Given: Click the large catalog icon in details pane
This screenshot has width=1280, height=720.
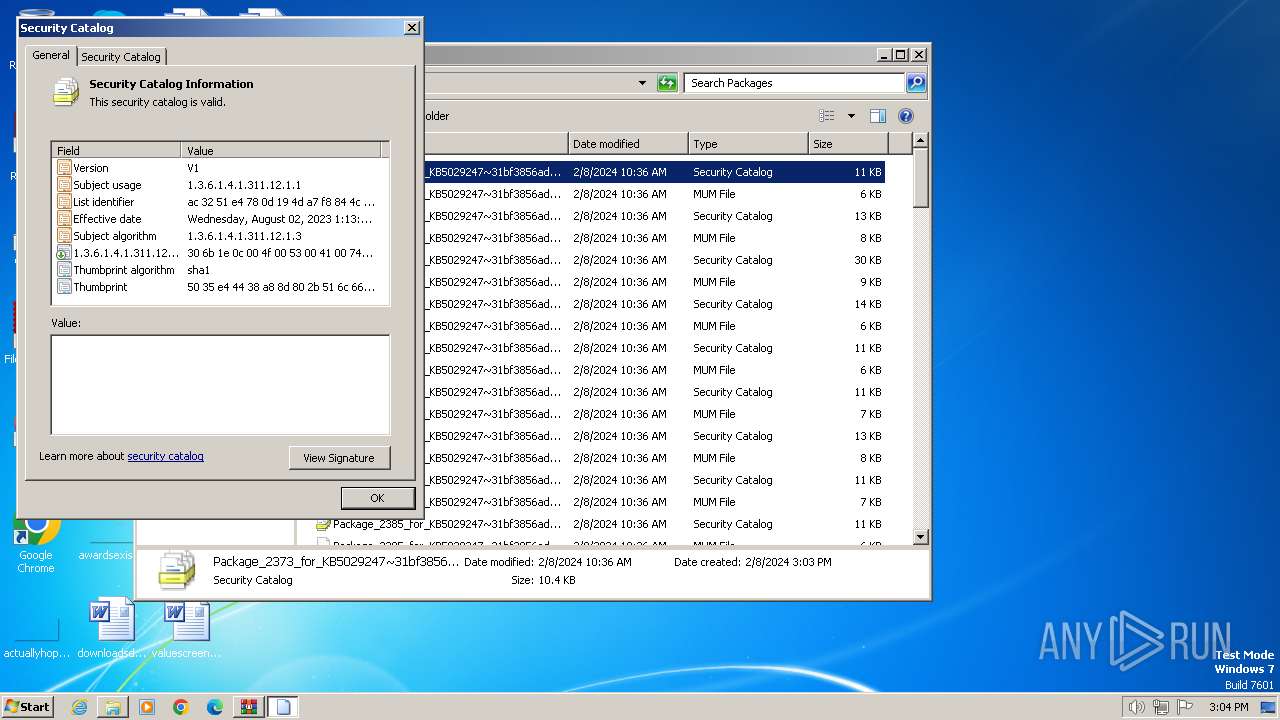Looking at the screenshot, I should 177,571.
